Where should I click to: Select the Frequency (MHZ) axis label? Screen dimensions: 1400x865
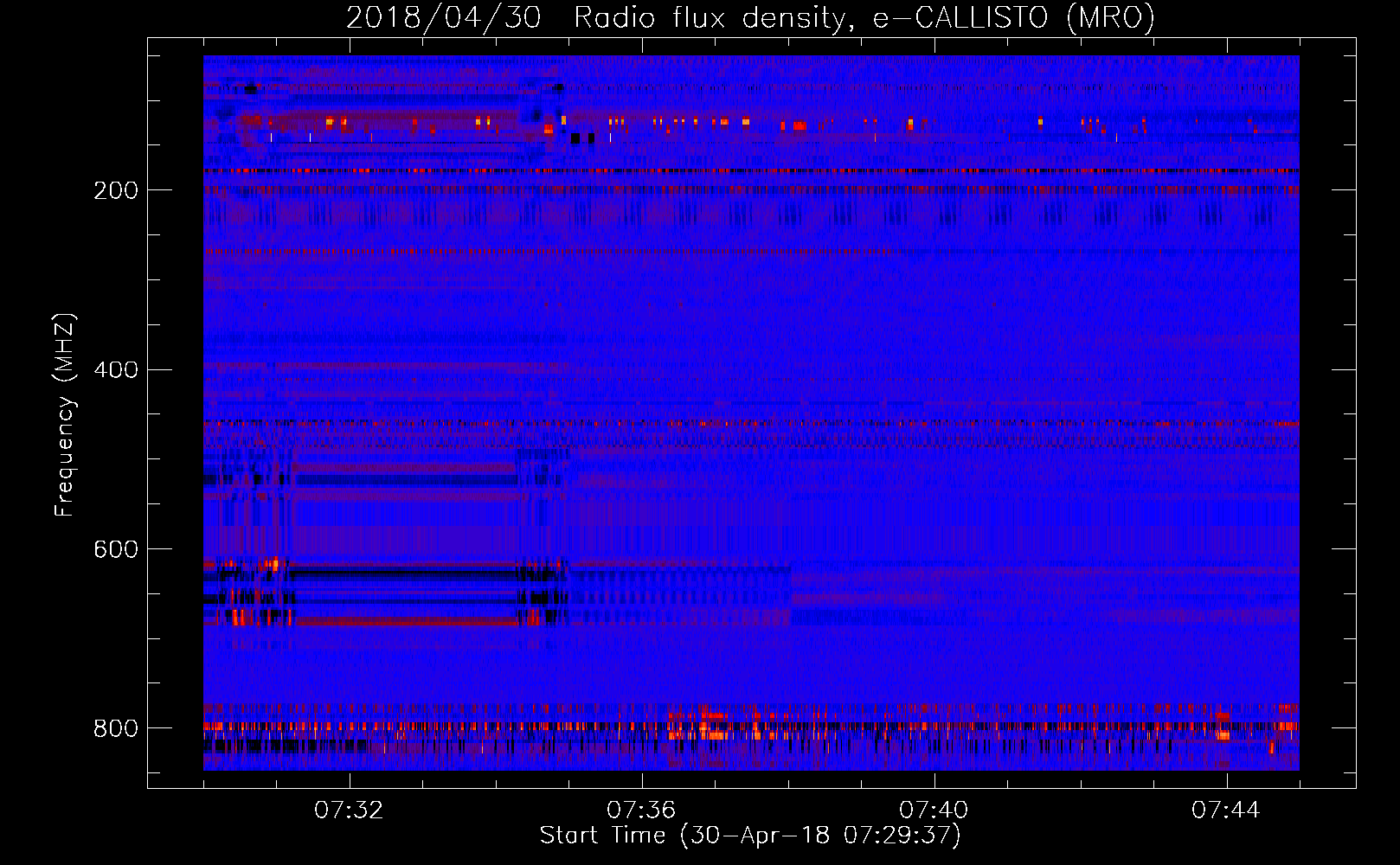(65, 415)
